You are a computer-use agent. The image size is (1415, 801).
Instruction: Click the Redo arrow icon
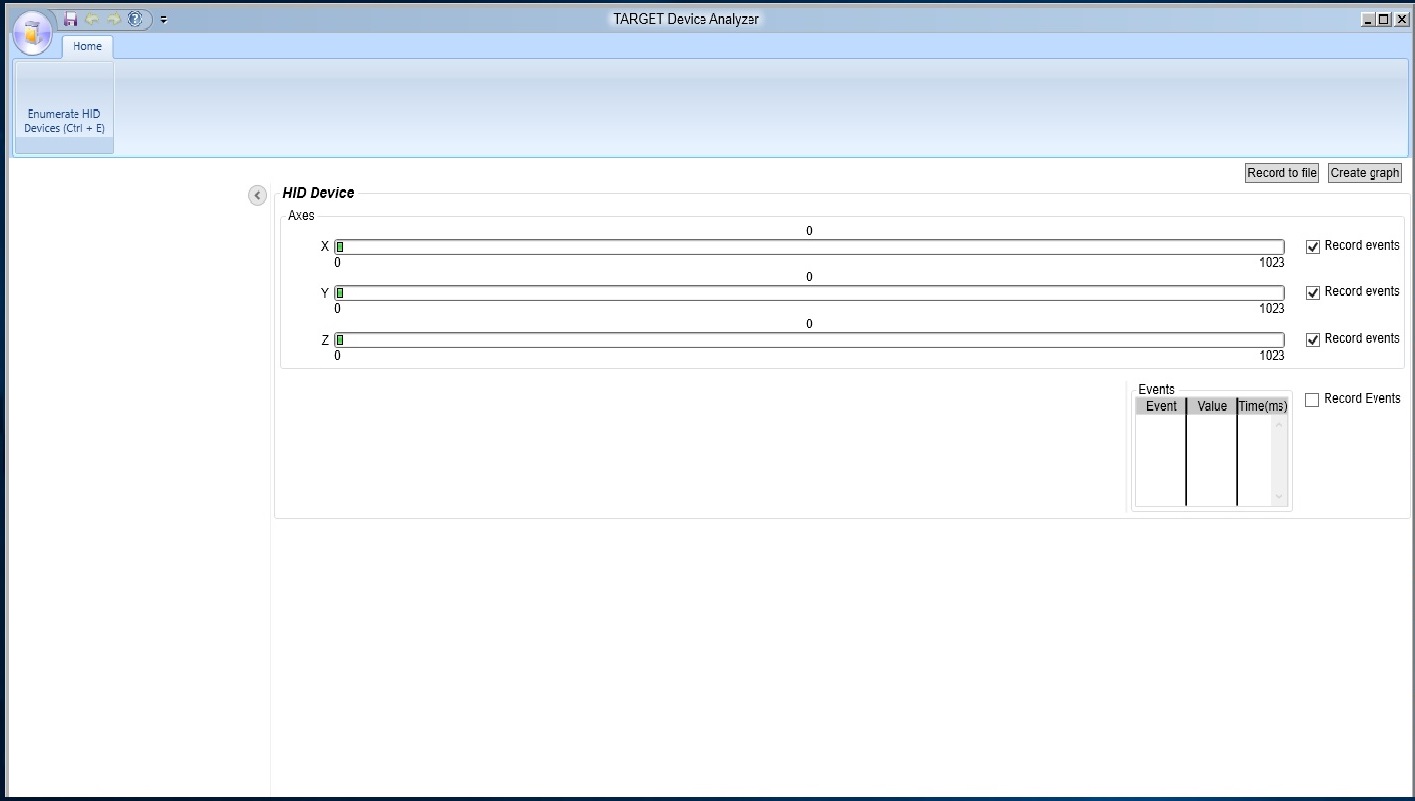pyautogui.click(x=113, y=19)
